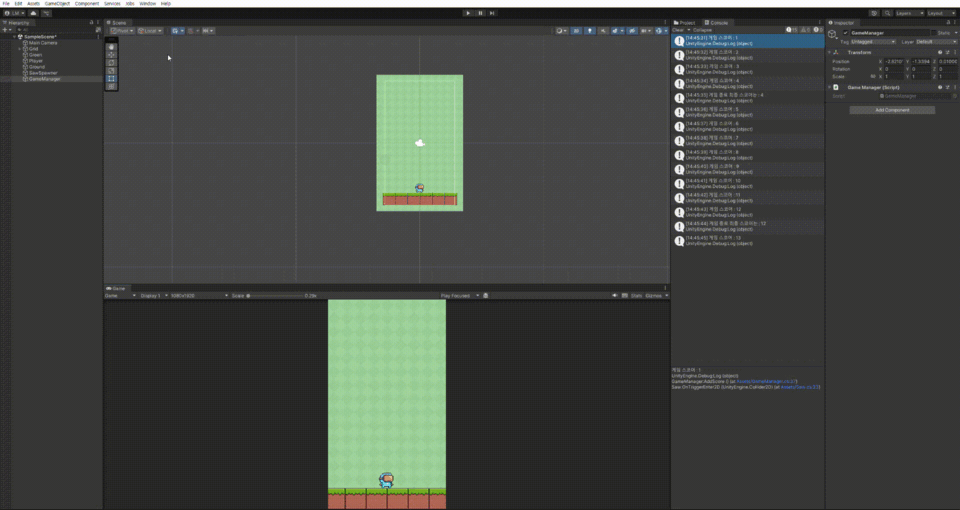Open the Gizmos dropdown in Game view

tap(656, 296)
